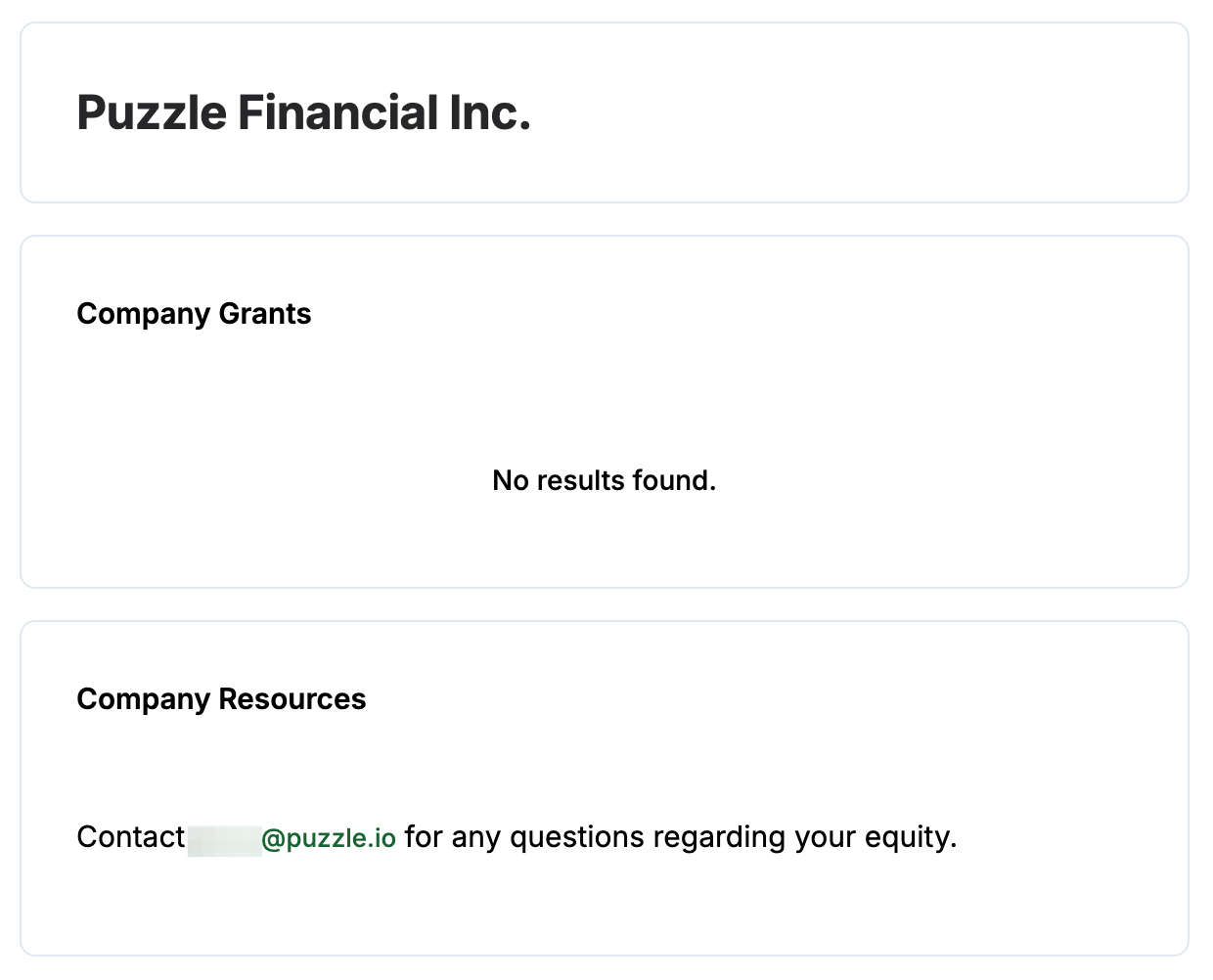Click the word Contact in resources
This screenshot has width=1213, height=980.
130,837
